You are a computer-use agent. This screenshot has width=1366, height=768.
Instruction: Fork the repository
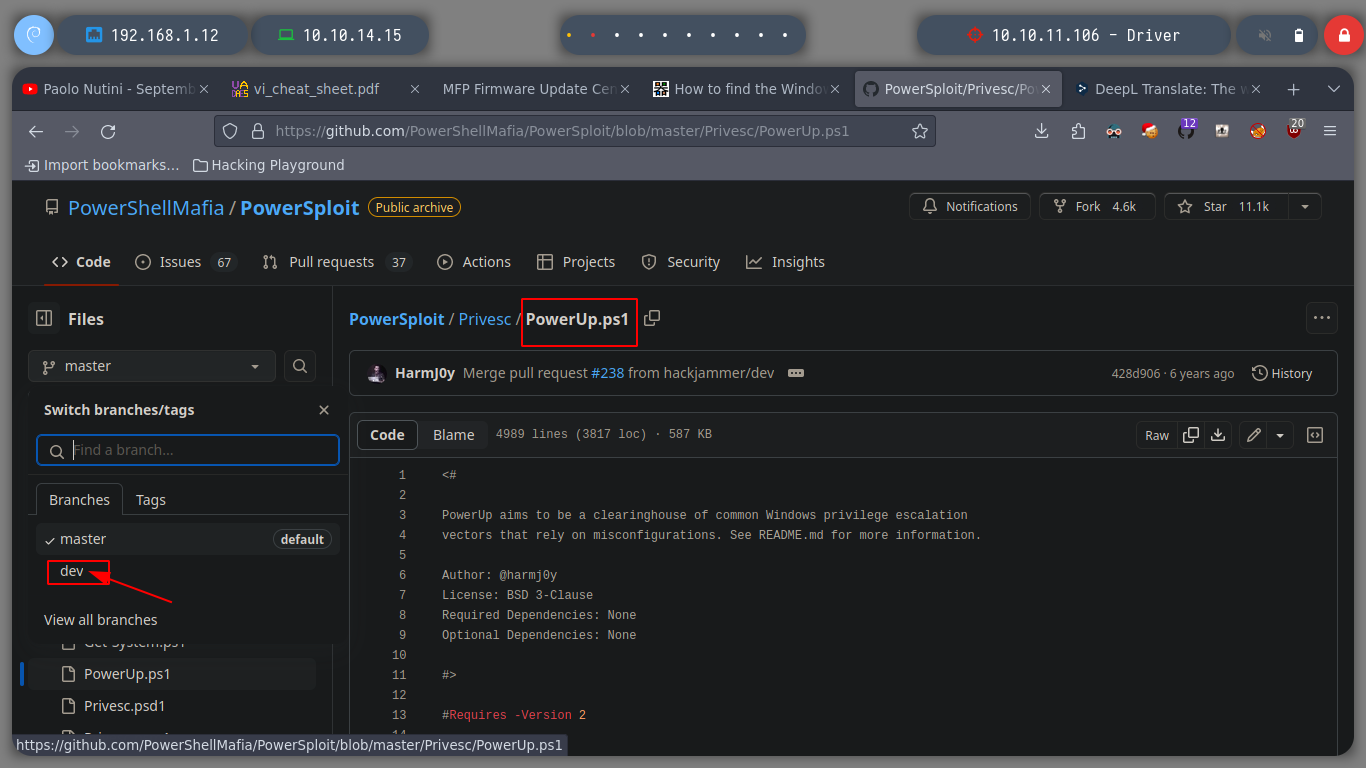(1097, 207)
